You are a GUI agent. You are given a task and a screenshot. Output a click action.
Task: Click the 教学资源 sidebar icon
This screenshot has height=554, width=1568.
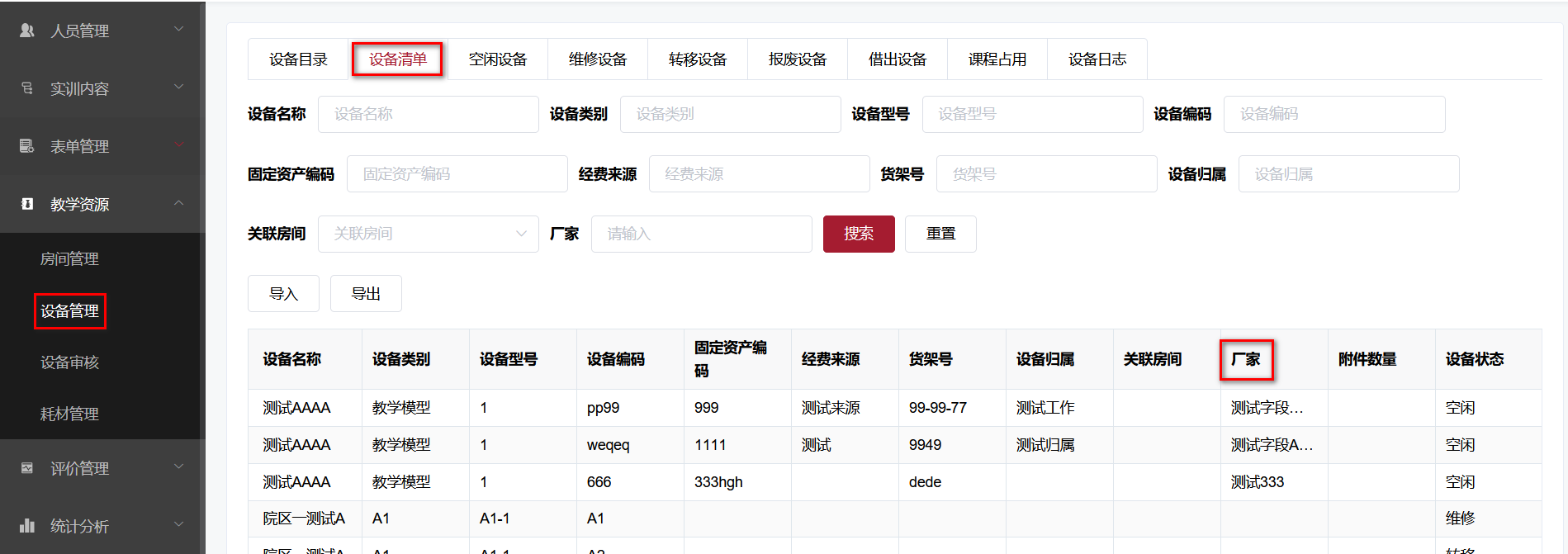27,204
